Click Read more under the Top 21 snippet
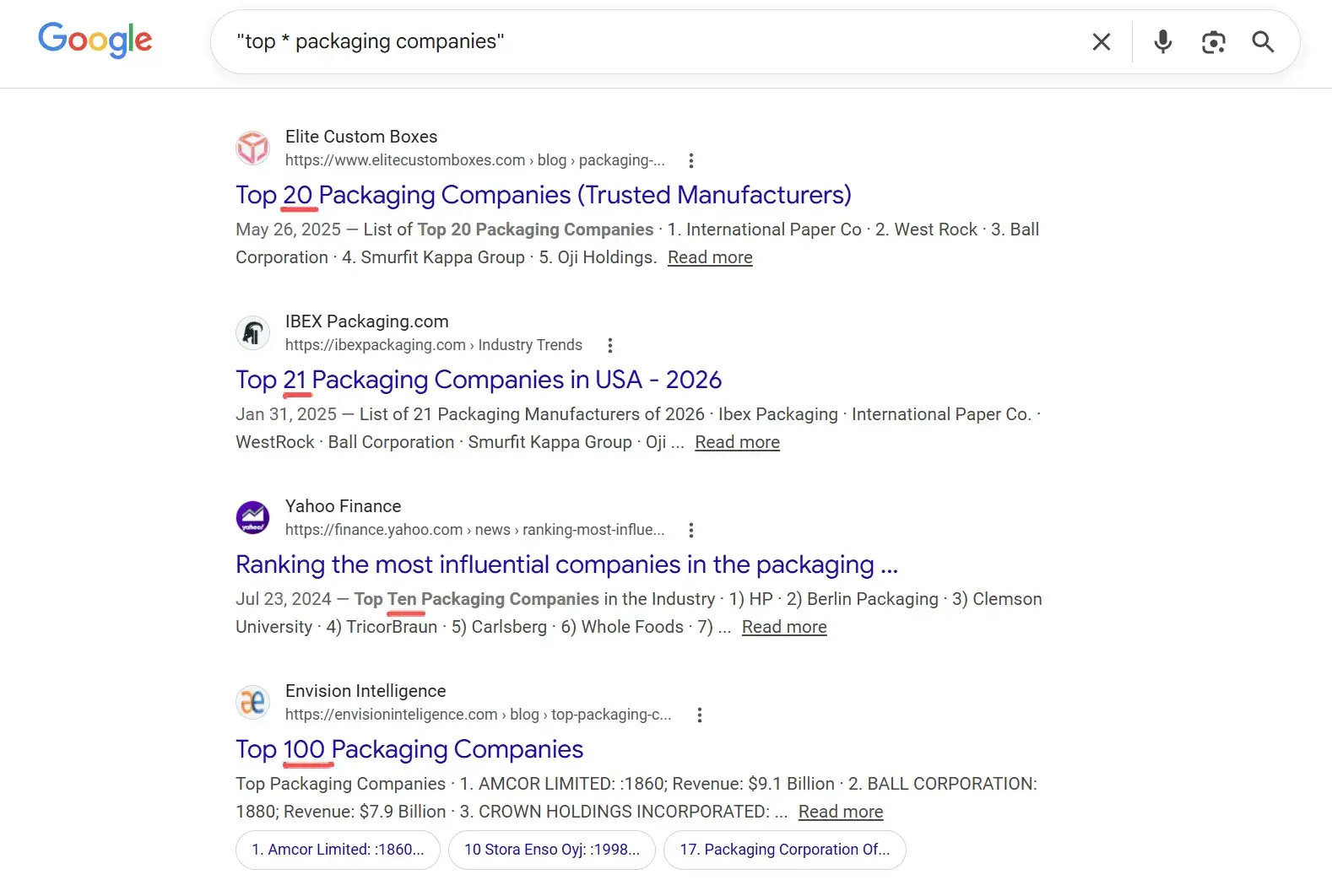This screenshot has width=1332, height=896. pos(736,442)
